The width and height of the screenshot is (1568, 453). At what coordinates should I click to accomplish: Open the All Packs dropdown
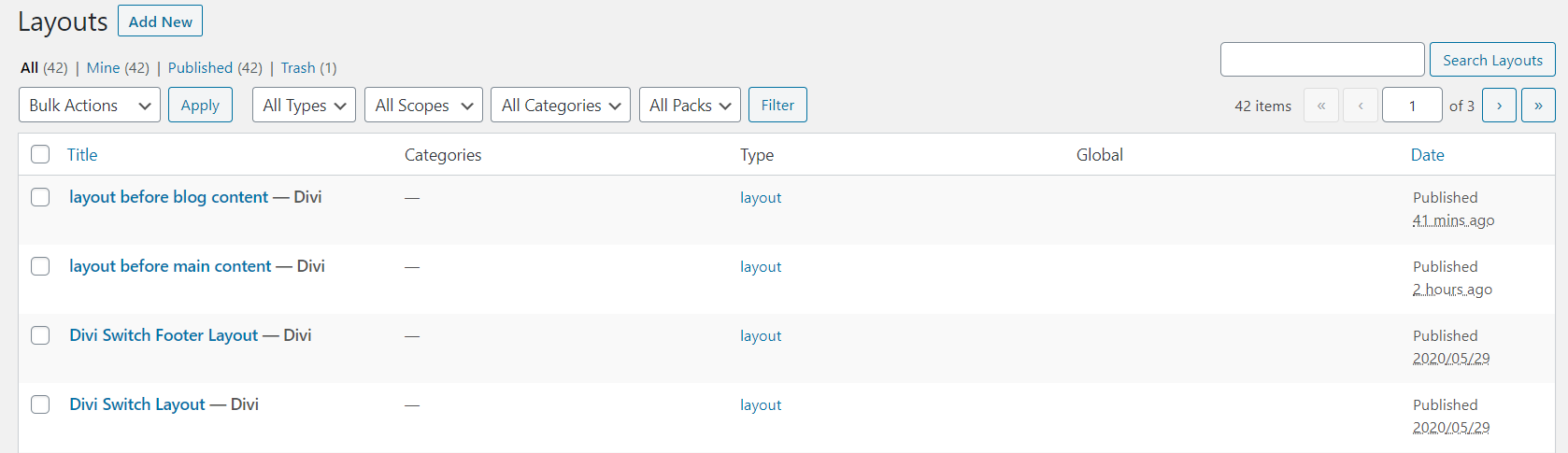click(690, 105)
